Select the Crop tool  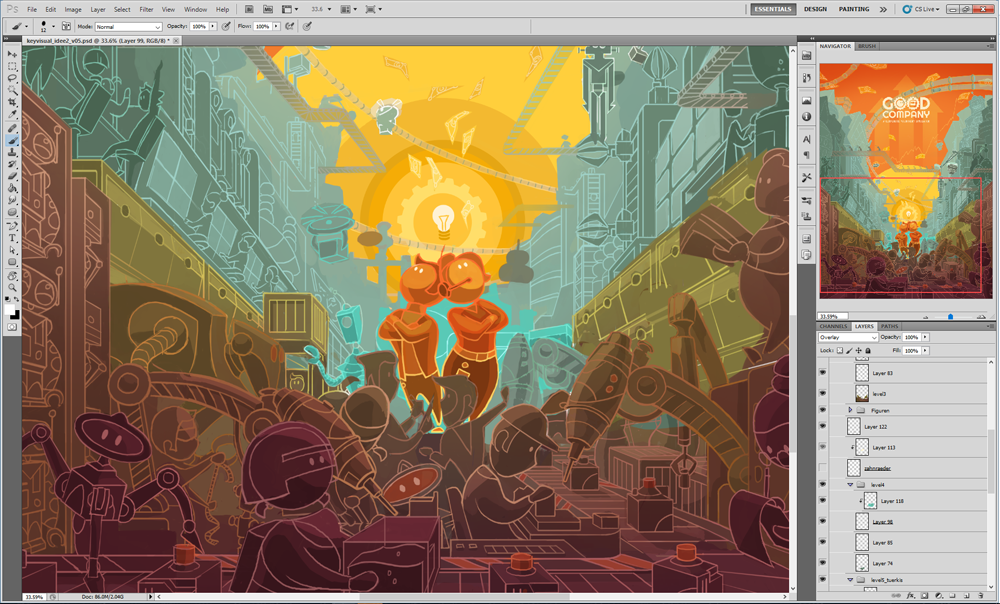click(12, 103)
